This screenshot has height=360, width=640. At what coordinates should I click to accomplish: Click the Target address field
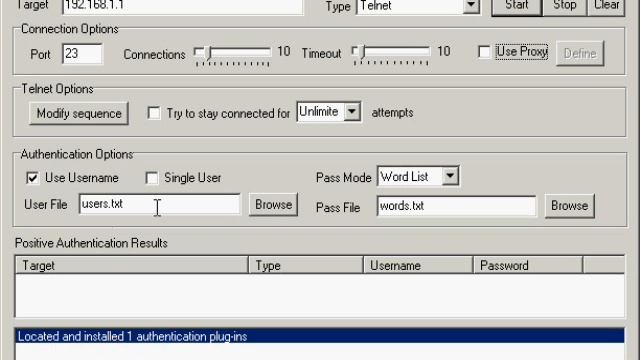[182, 6]
